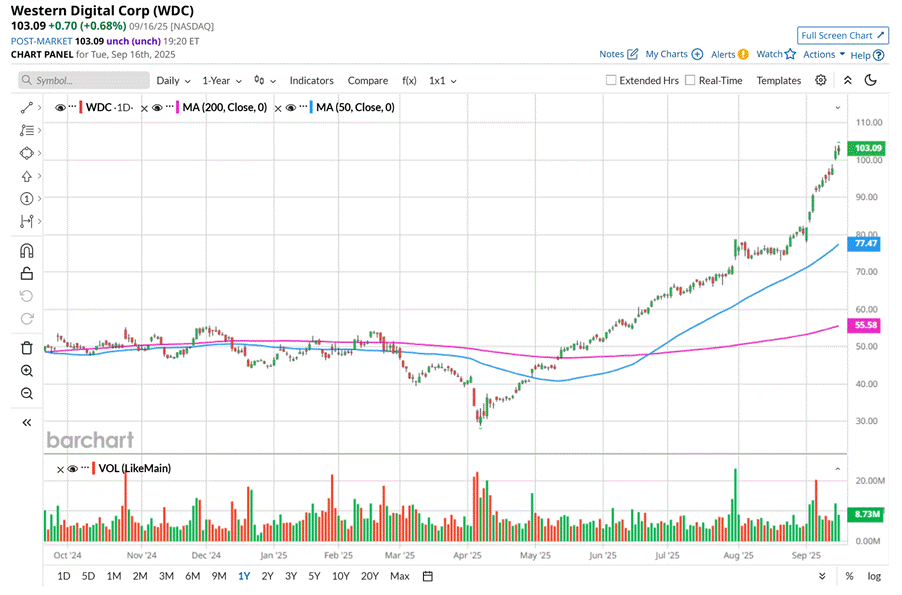Open the Daily interval dropdown
Screen dimensions: 902x595
tap(173, 81)
